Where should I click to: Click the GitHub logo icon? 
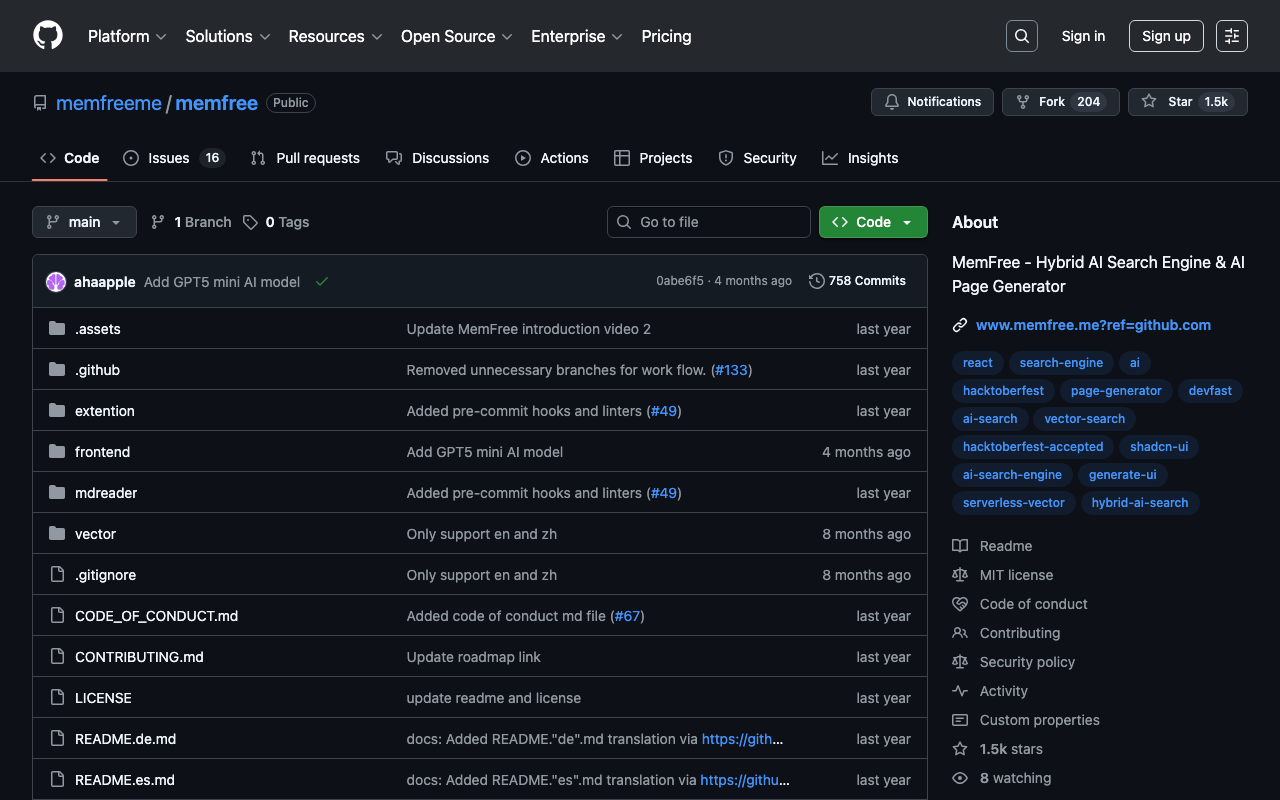pyautogui.click(x=48, y=36)
